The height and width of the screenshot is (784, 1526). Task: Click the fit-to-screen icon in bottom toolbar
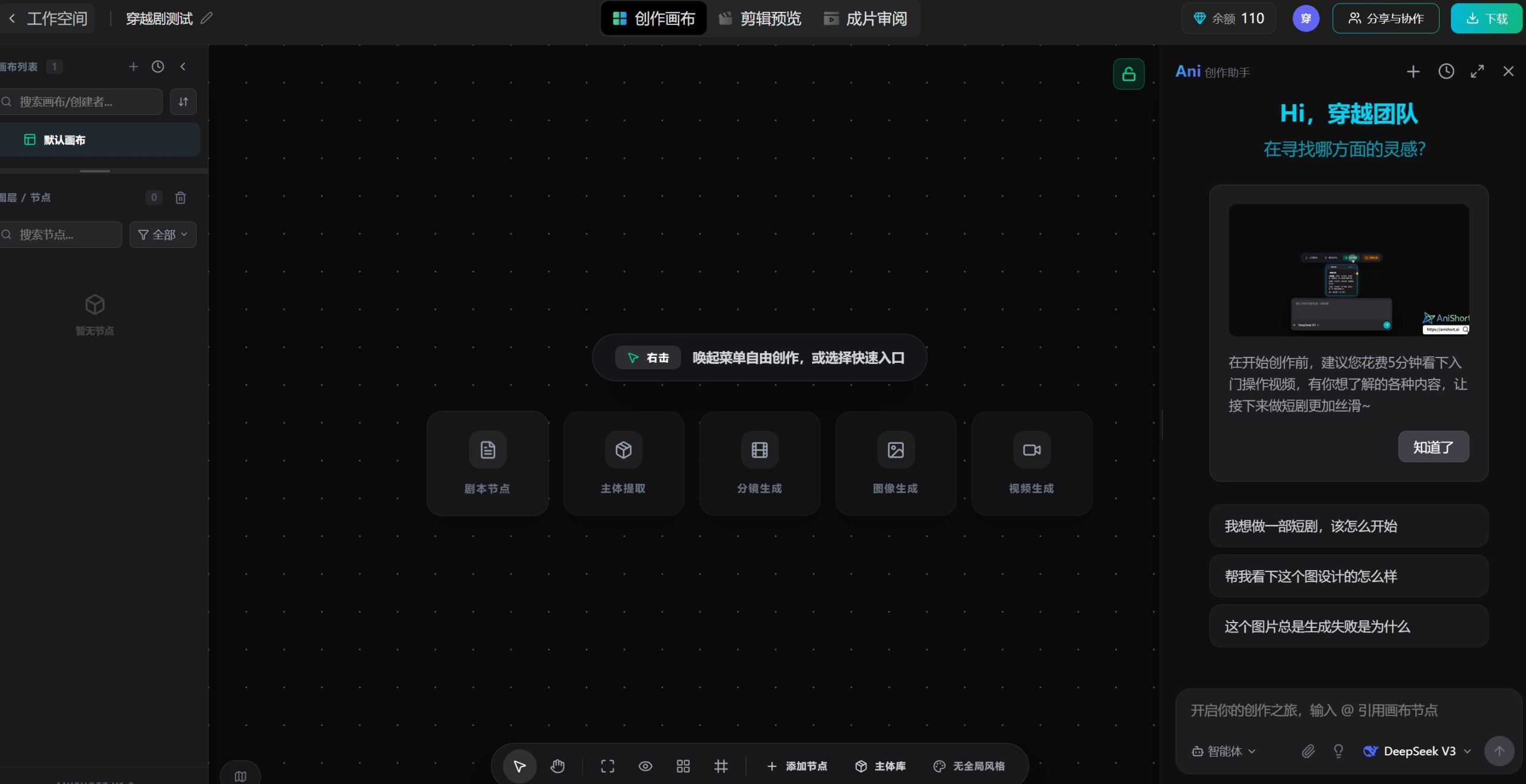pyautogui.click(x=607, y=766)
